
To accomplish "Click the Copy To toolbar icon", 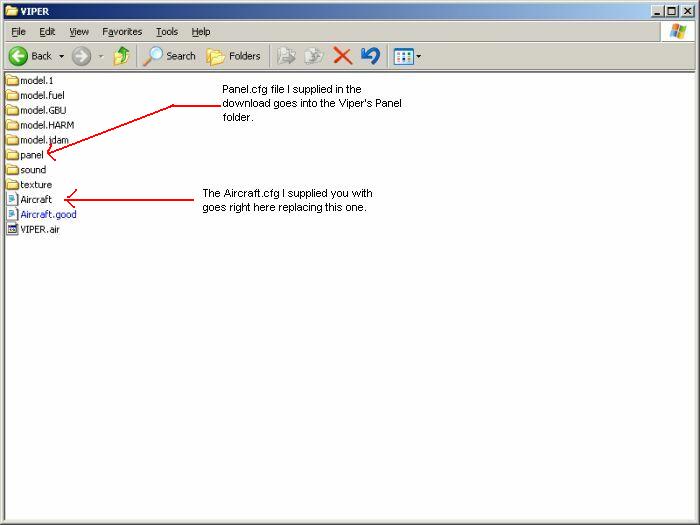I will (314, 56).
